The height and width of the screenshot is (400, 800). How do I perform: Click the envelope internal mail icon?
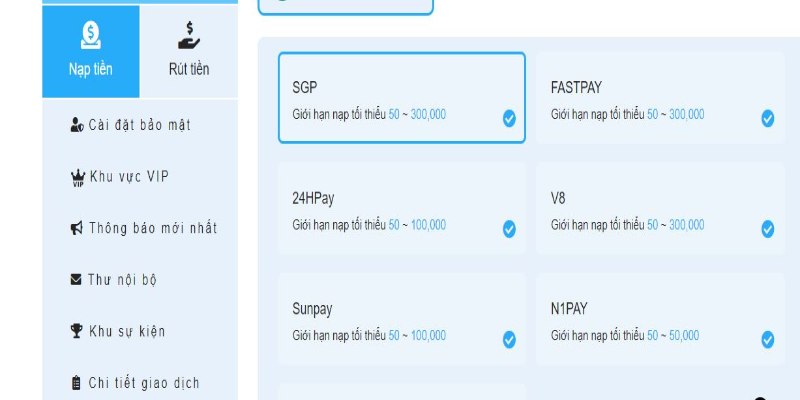tap(77, 280)
